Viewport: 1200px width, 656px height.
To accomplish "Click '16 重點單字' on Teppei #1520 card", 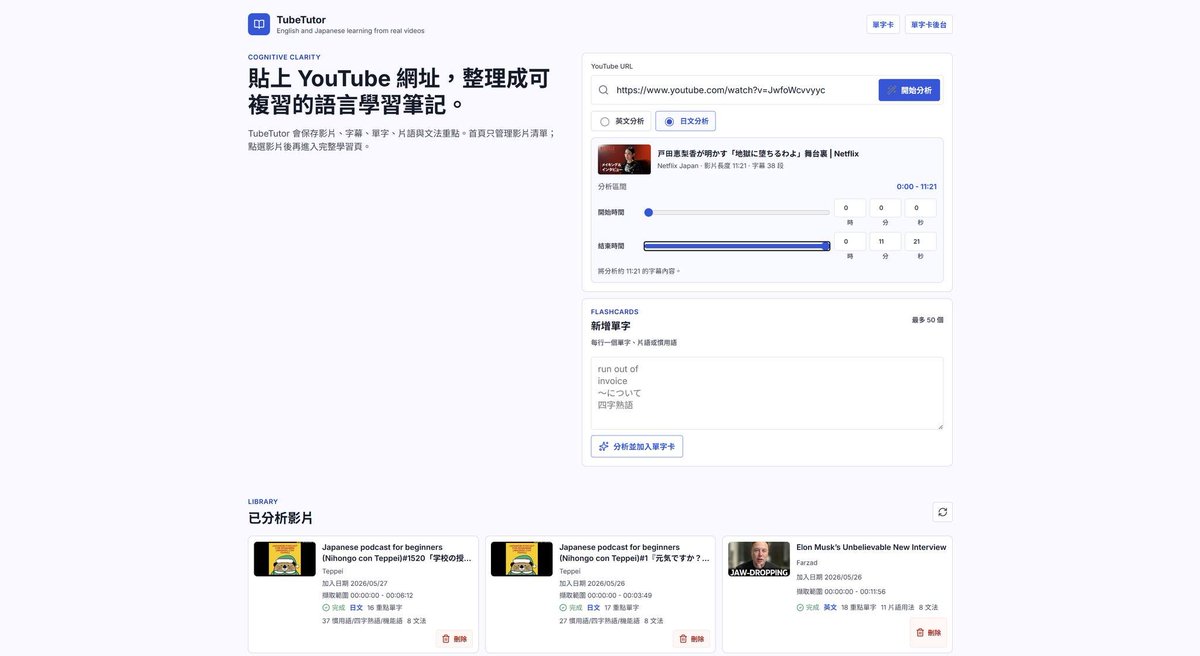I will [x=385, y=607].
